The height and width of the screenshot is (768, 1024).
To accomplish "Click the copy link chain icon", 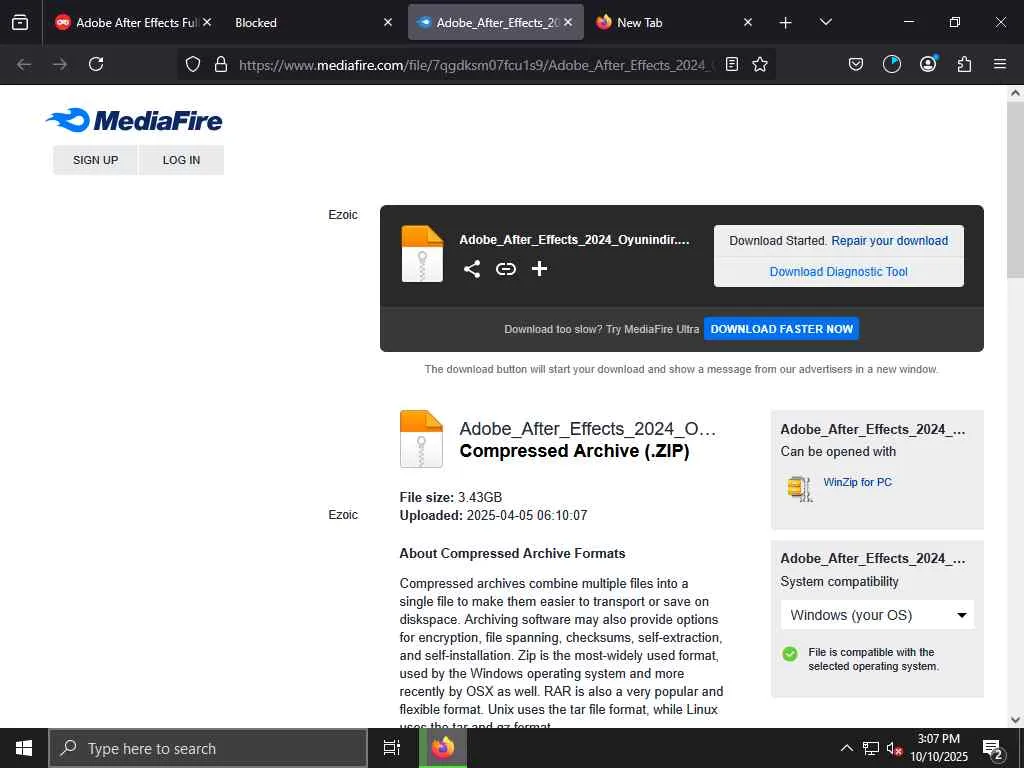I will pyautogui.click(x=505, y=268).
